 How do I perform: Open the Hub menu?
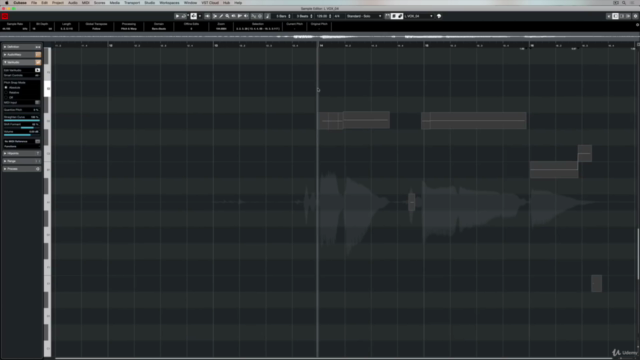click(x=226, y=2)
